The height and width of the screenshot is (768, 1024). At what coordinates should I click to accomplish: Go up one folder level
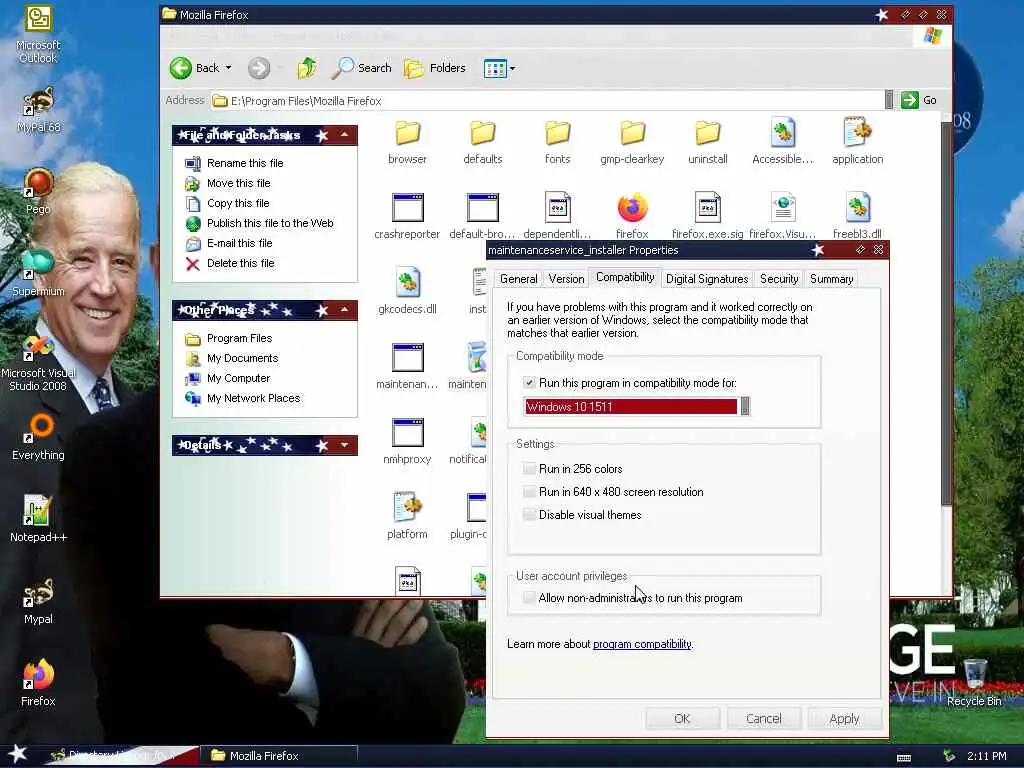[x=306, y=68]
